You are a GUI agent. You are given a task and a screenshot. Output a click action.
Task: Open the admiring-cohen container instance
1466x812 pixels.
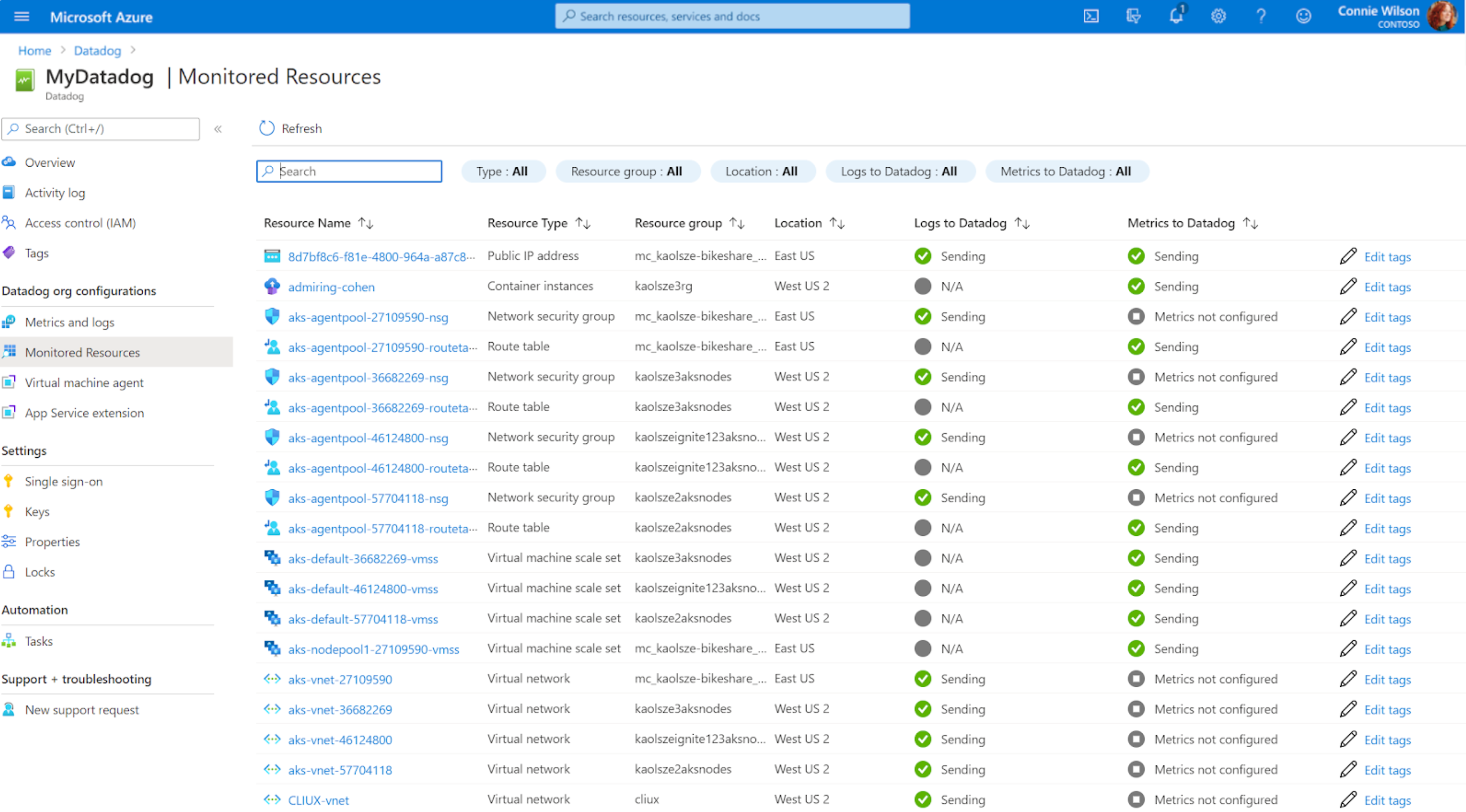click(332, 286)
